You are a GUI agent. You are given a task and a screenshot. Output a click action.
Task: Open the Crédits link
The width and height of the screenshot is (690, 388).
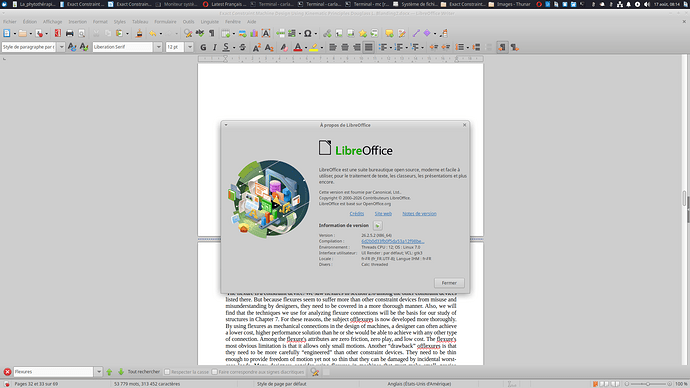coord(356,214)
